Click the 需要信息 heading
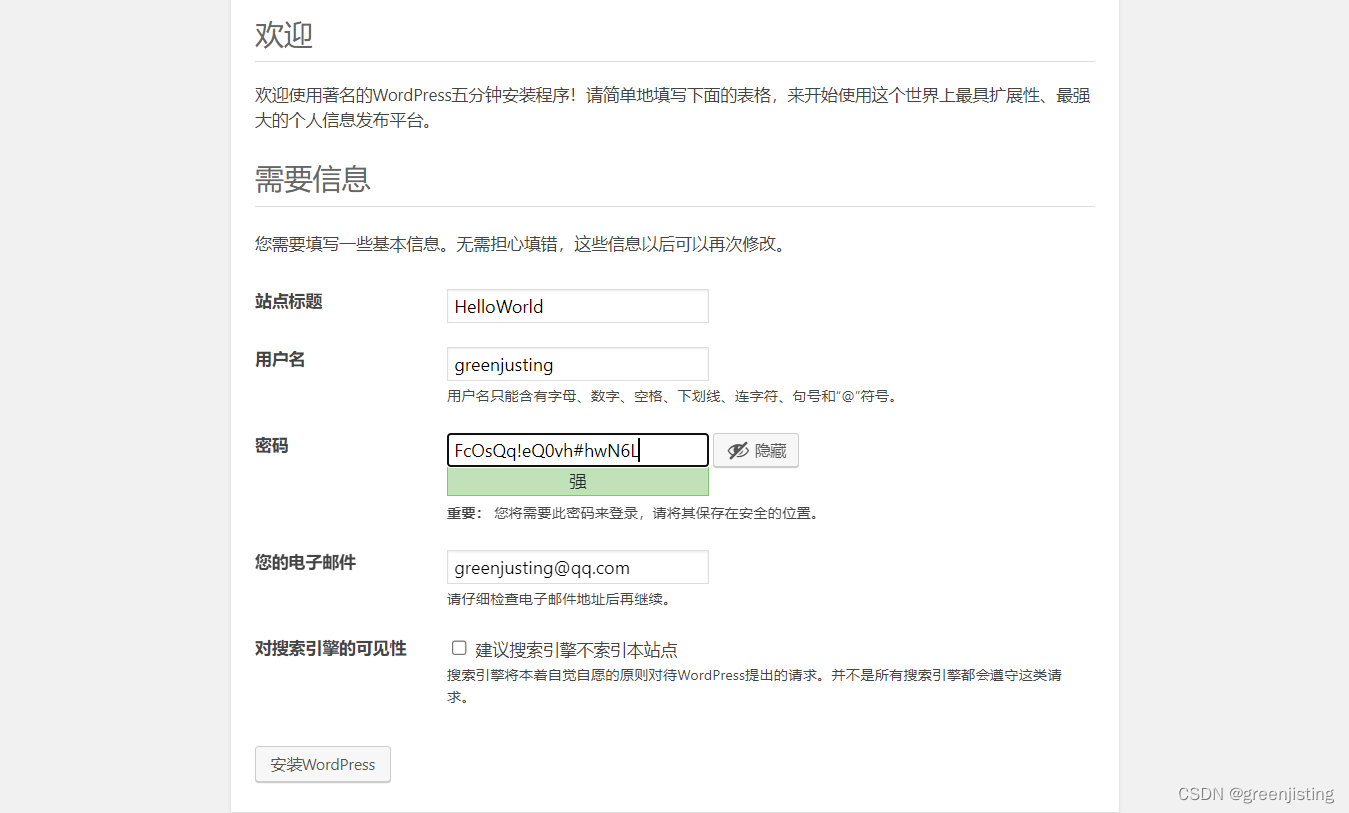The height and width of the screenshot is (813, 1349). (313, 179)
